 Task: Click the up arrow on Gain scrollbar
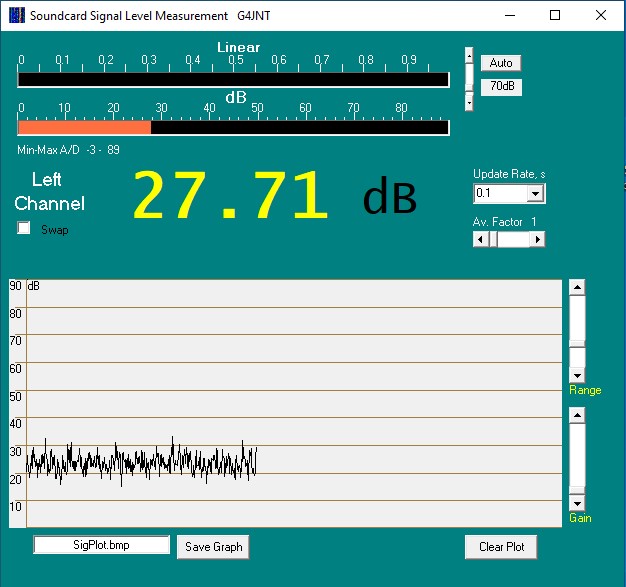(576, 414)
